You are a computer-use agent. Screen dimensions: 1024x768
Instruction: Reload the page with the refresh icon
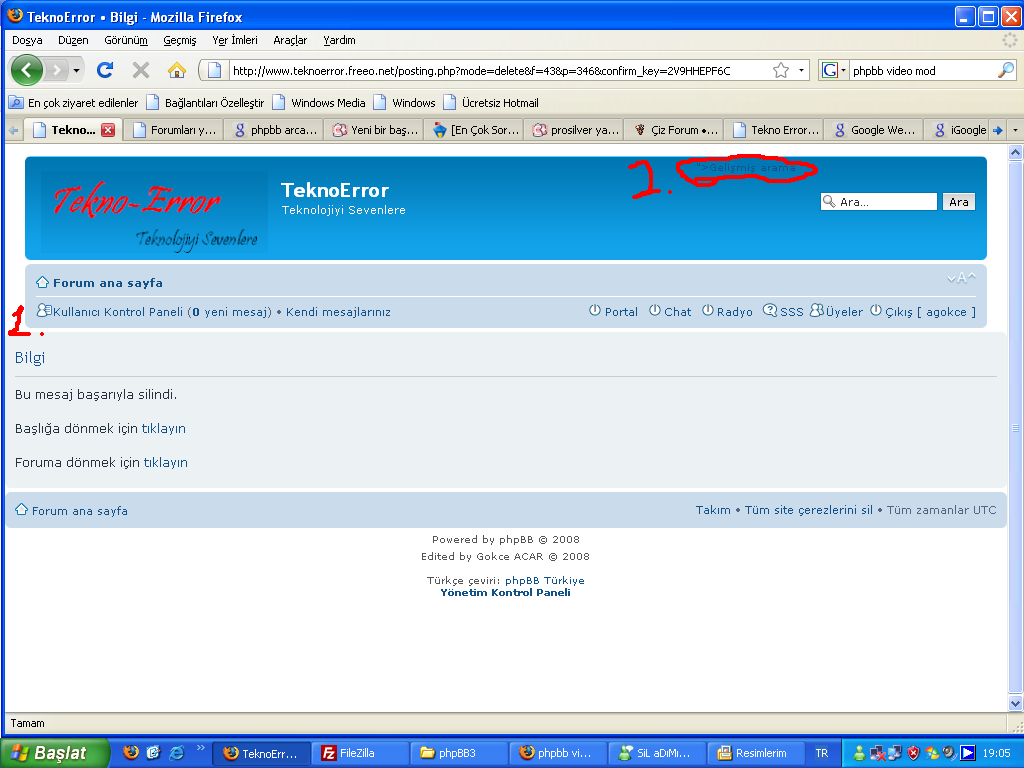[x=105, y=70]
